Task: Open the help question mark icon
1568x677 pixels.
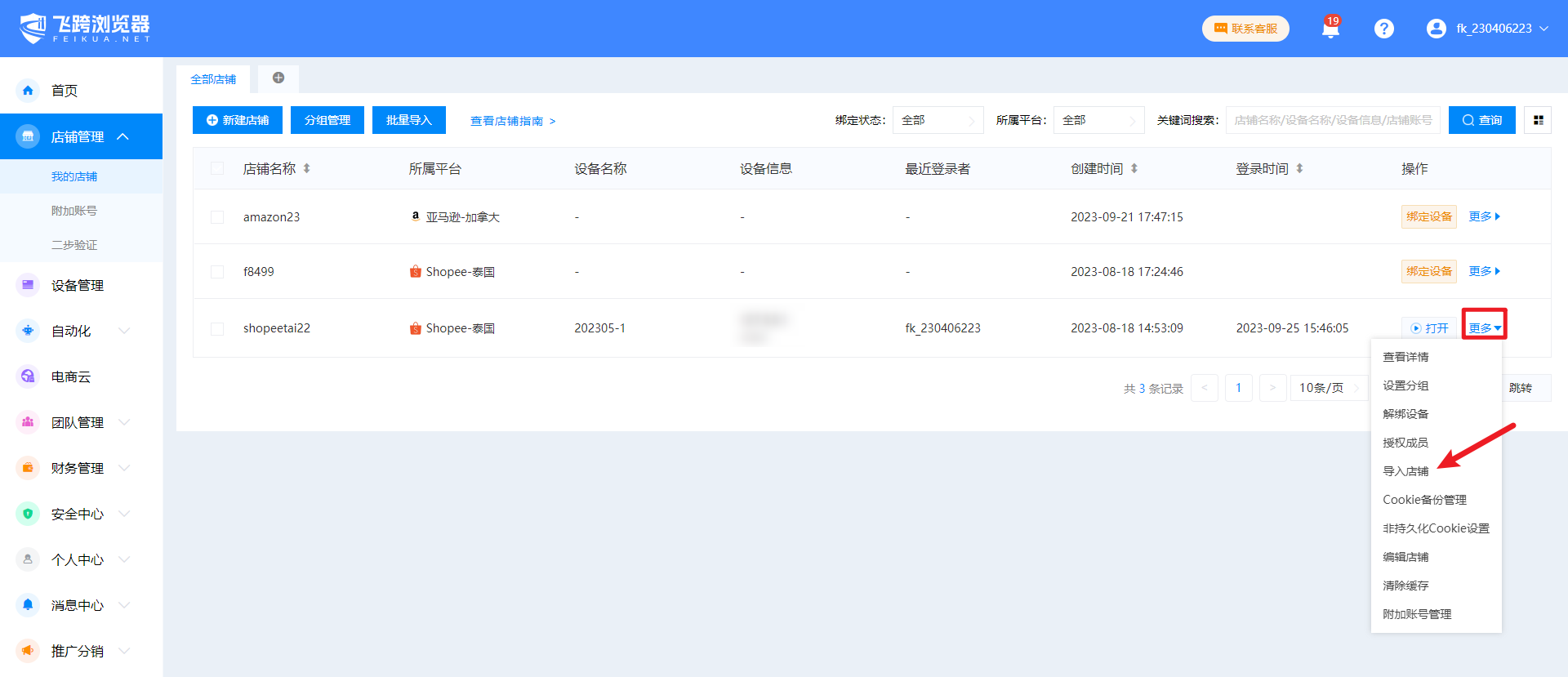Action: (x=1383, y=29)
